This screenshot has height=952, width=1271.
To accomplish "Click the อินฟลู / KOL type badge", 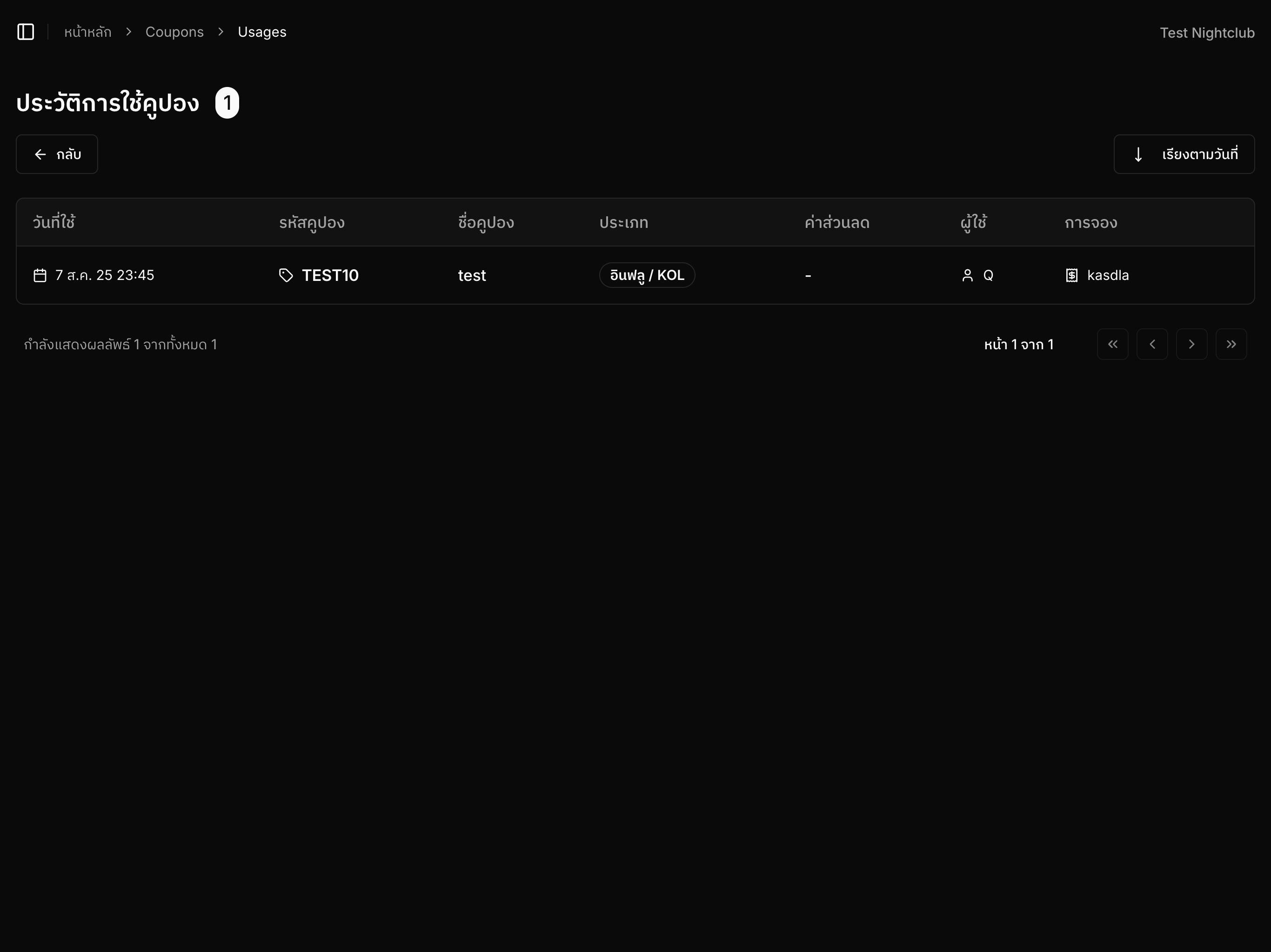I will click(647, 275).
